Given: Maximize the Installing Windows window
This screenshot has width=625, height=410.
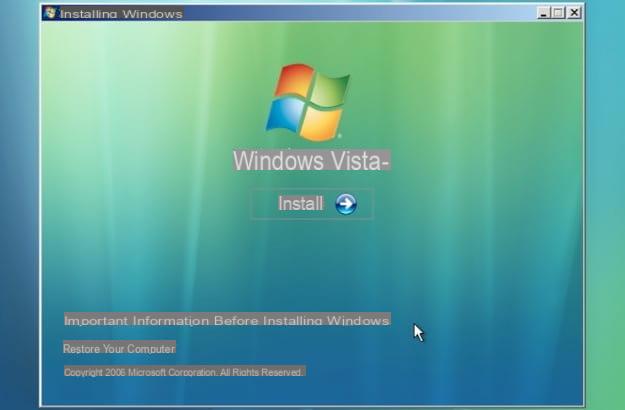Looking at the screenshot, I should [x=558, y=13].
